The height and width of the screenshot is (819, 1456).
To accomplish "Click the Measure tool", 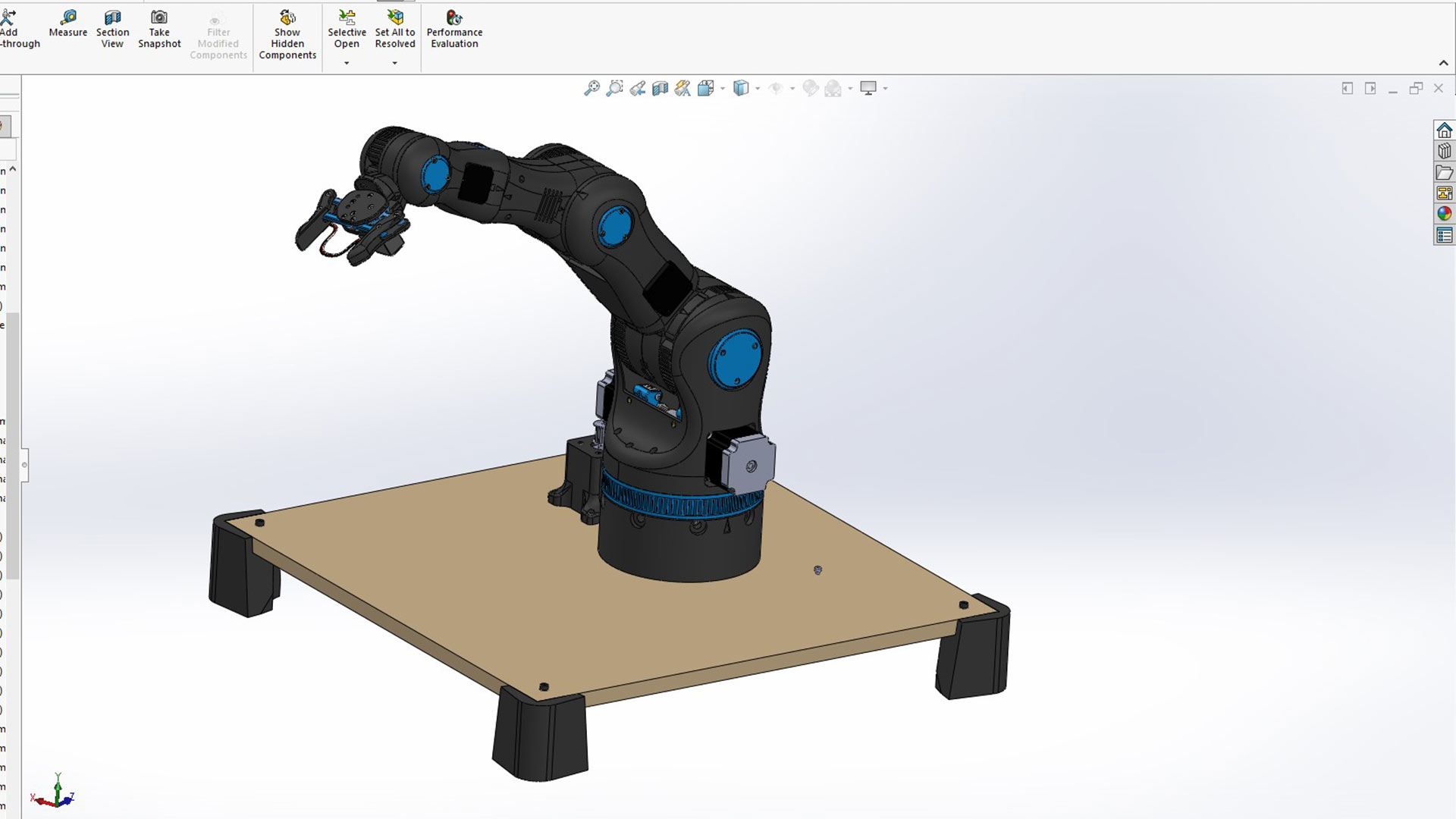I will click(x=67, y=24).
